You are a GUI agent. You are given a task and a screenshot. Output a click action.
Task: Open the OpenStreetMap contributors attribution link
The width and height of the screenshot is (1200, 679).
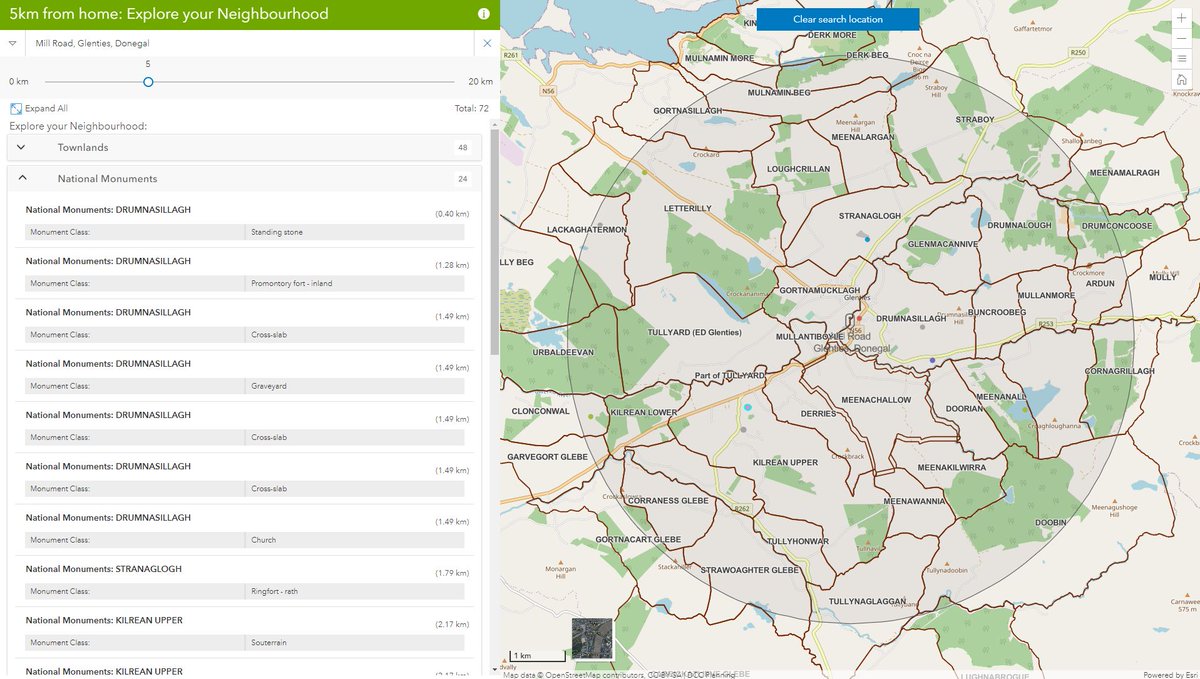594,674
